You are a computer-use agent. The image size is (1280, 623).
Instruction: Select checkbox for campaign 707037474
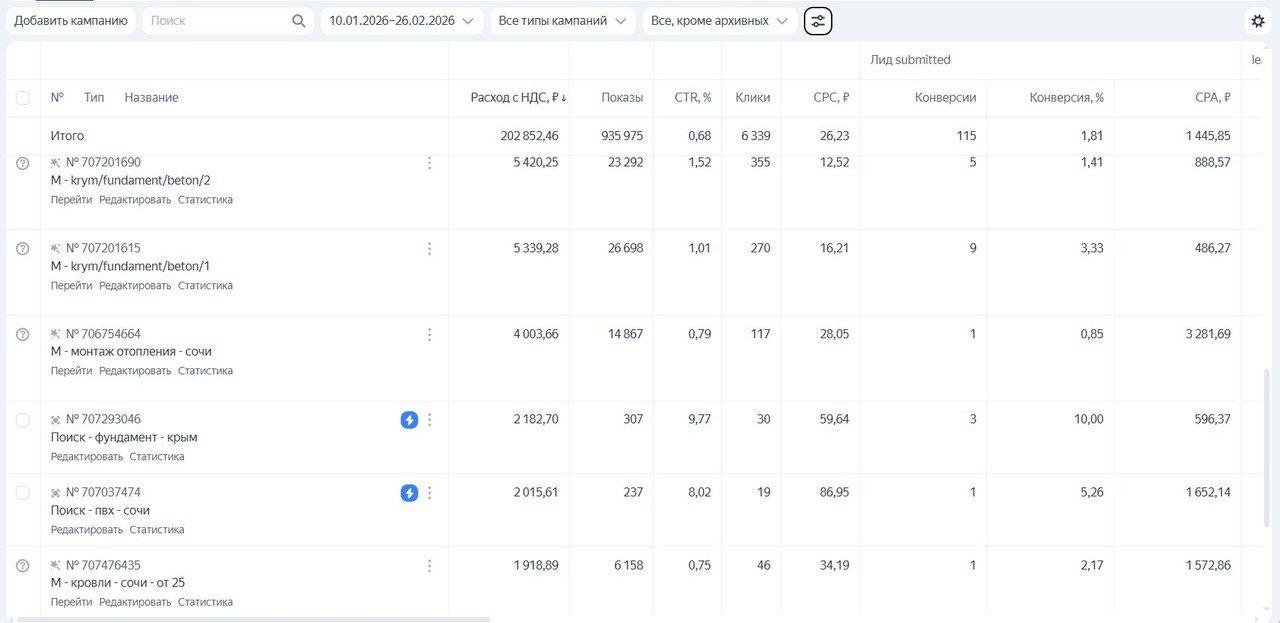[23, 493]
